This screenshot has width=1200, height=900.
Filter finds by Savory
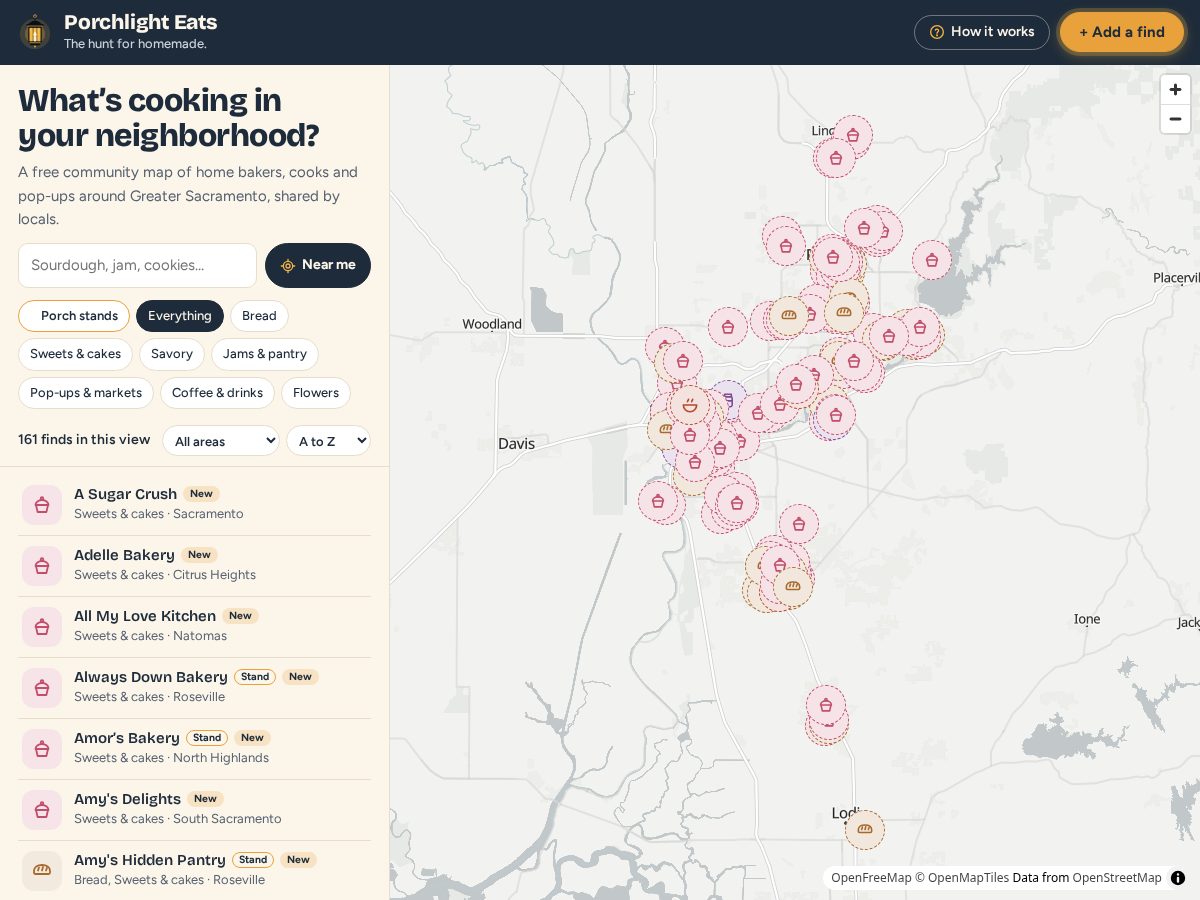coord(172,354)
